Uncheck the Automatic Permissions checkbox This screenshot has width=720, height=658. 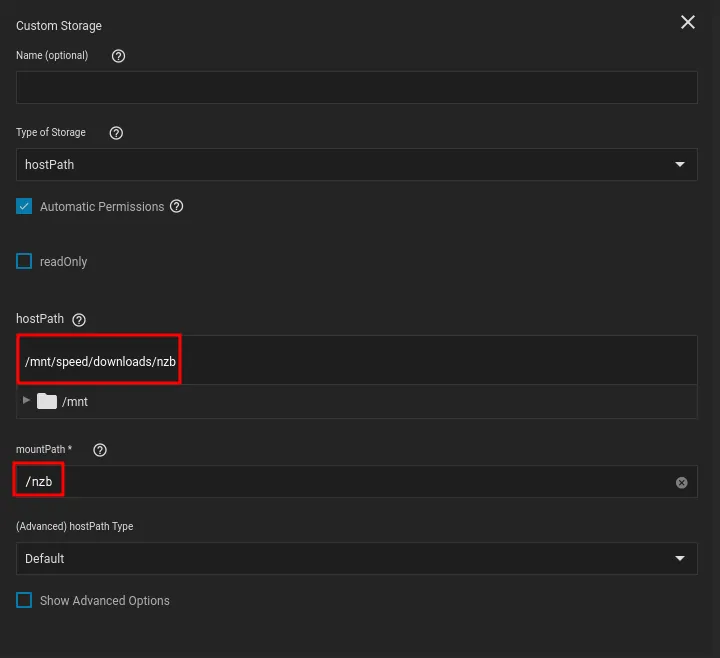(24, 206)
